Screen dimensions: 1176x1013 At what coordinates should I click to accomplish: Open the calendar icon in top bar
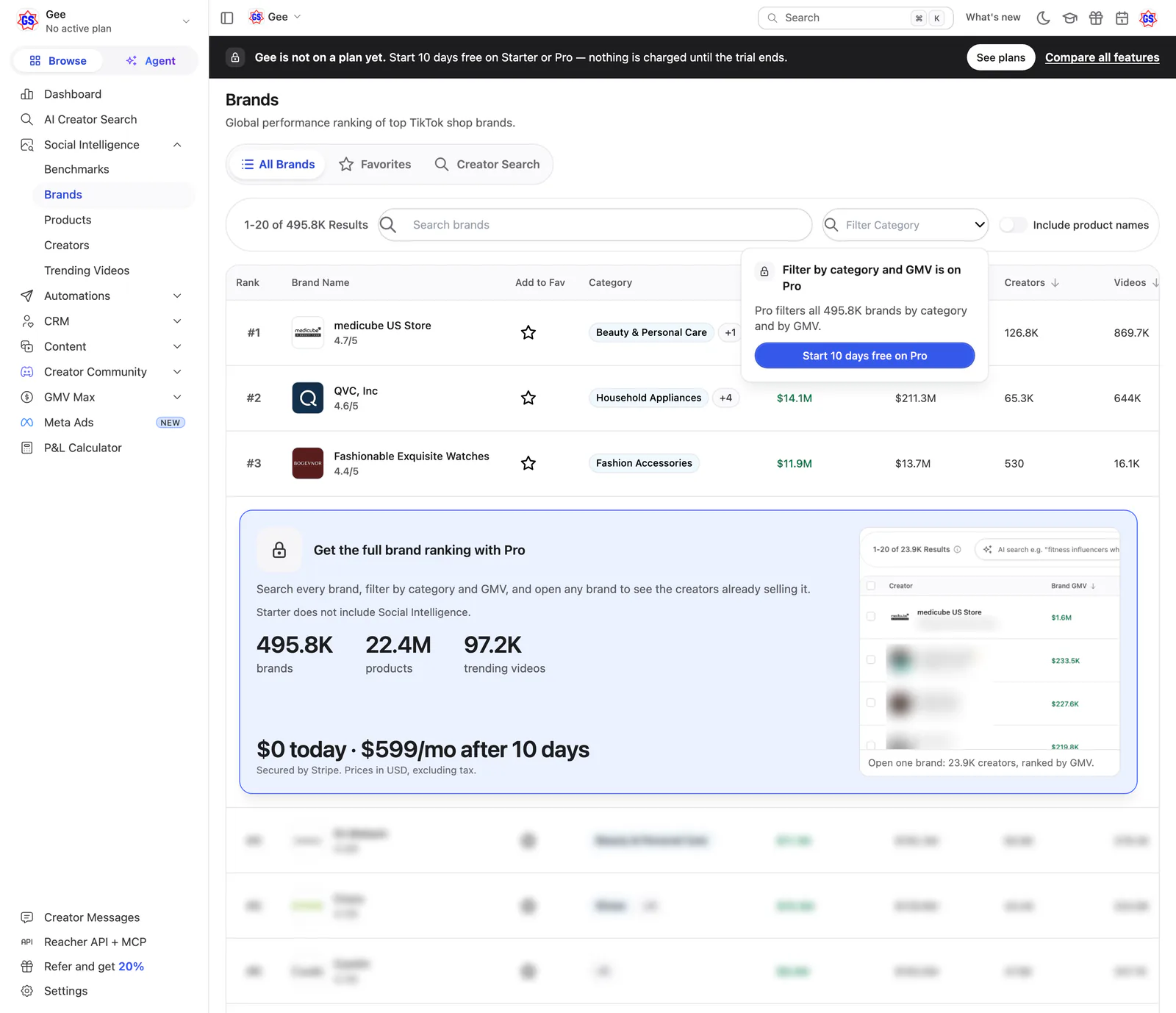tap(1122, 18)
